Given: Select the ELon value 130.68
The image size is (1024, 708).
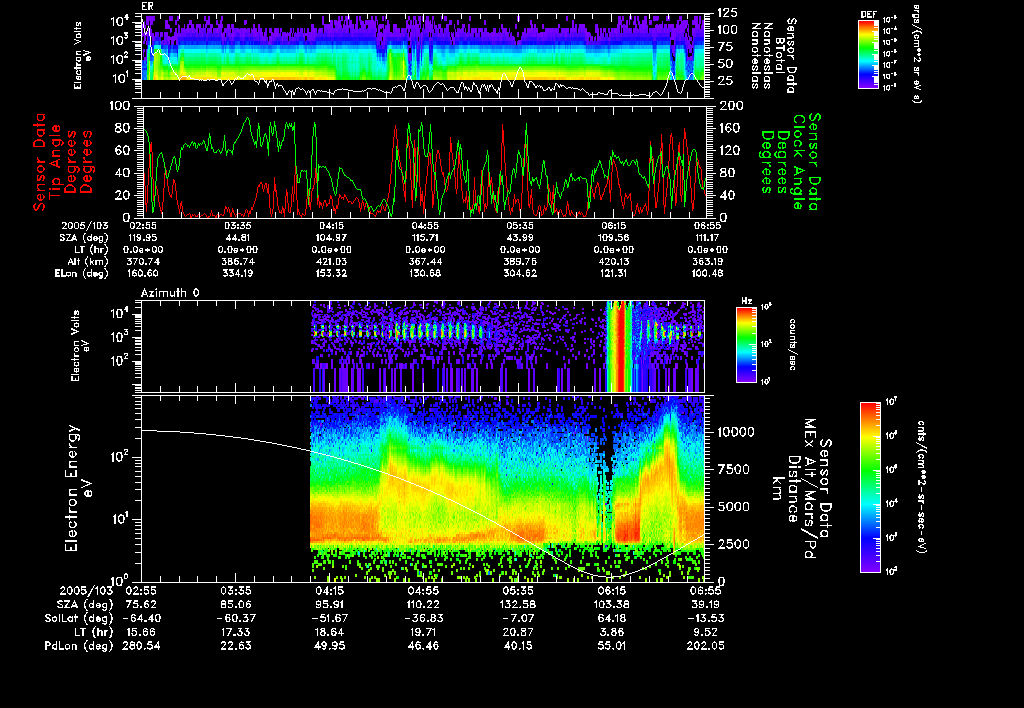Looking at the screenshot, I should (424, 273).
